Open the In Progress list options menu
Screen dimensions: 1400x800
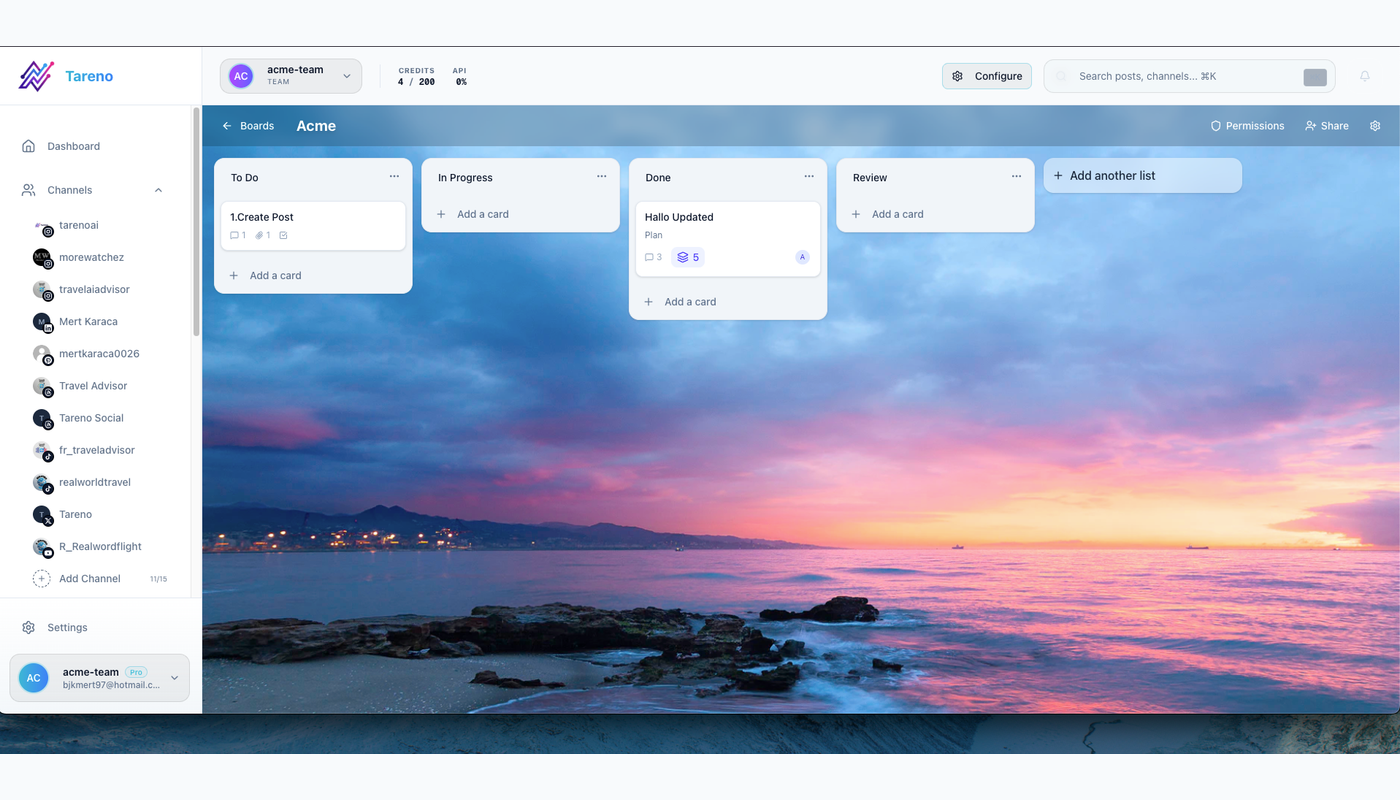point(601,176)
